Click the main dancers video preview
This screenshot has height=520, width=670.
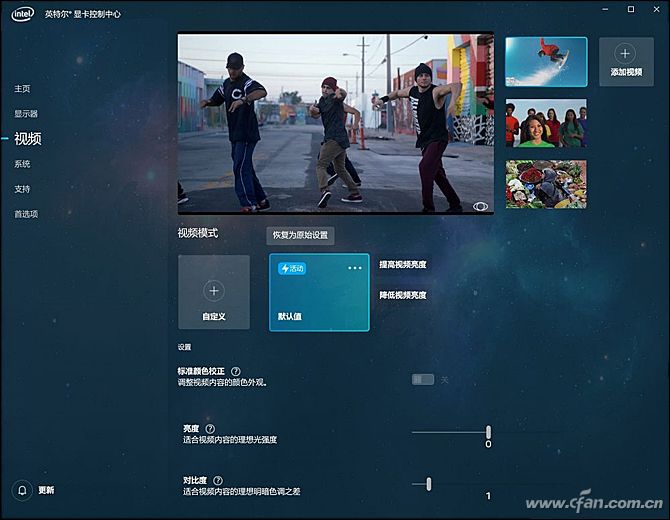tap(336, 123)
